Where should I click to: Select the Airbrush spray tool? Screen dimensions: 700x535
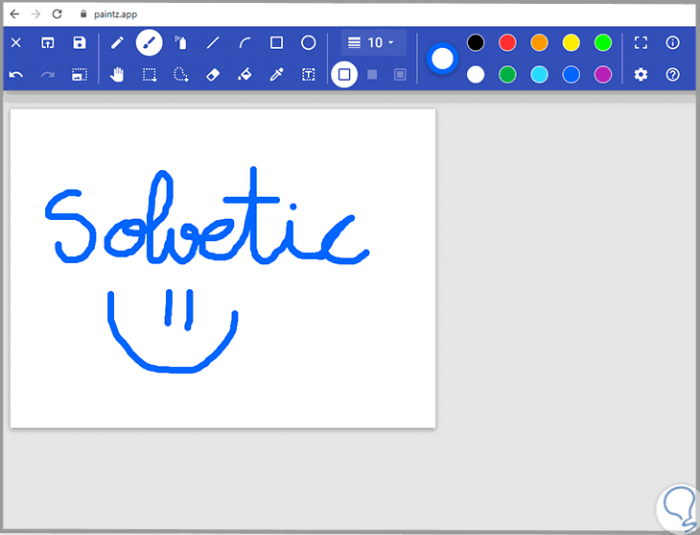181,43
